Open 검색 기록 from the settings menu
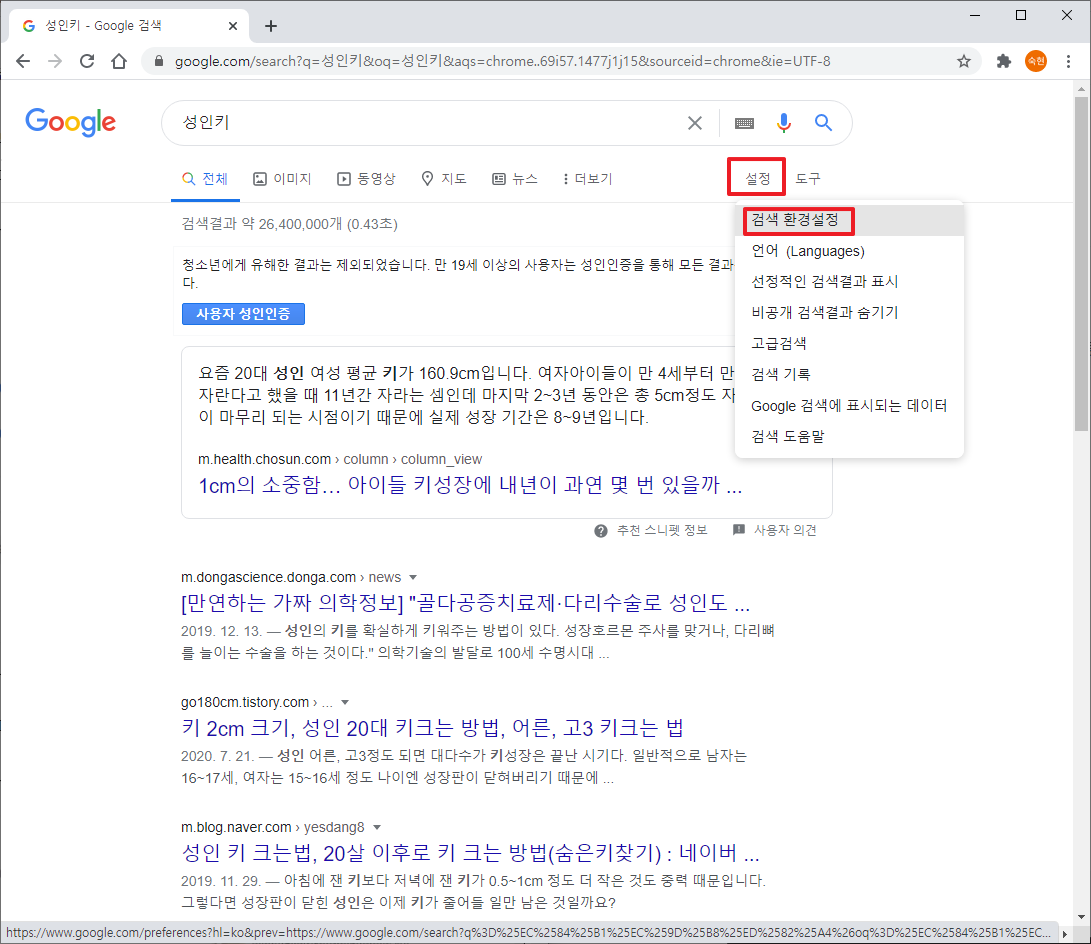The width and height of the screenshot is (1091, 944). point(849,374)
